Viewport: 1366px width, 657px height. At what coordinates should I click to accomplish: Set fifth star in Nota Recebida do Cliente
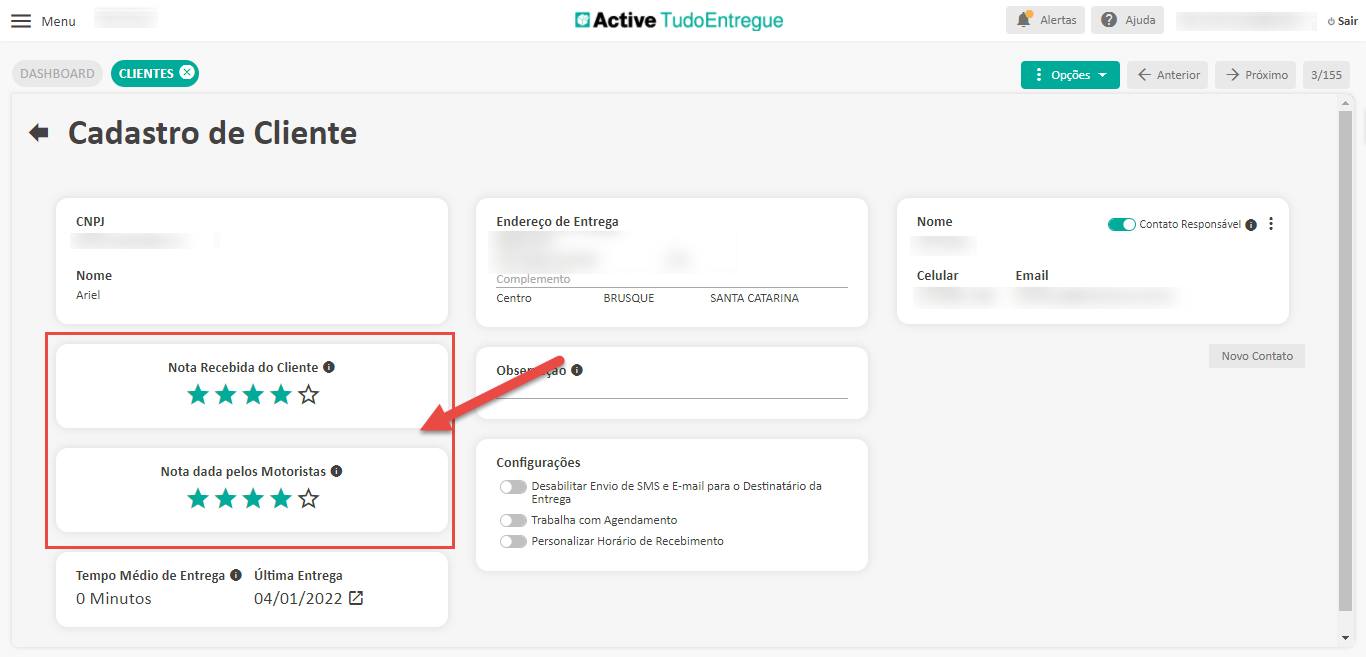point(308,395)
